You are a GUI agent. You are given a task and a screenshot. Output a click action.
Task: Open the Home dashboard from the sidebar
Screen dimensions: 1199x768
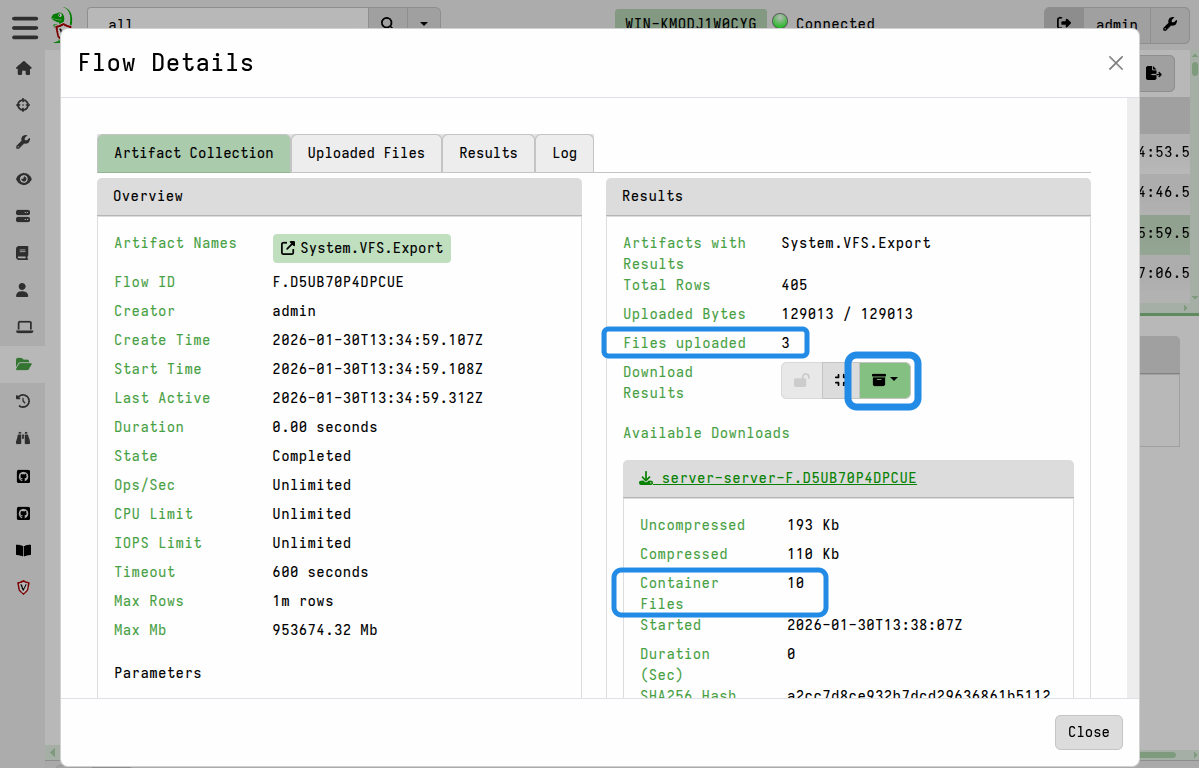(23, 68)
